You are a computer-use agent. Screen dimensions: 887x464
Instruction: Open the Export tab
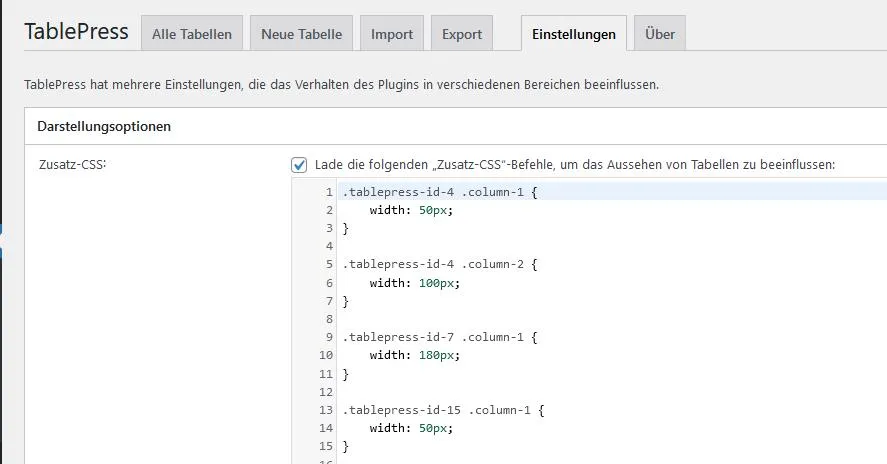coord(462,33)
